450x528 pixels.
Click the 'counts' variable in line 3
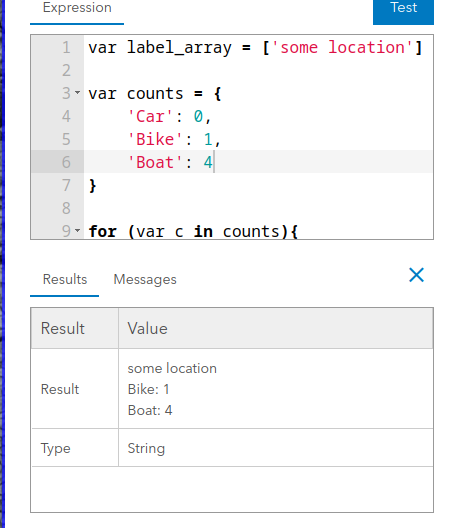click(155, 93)
